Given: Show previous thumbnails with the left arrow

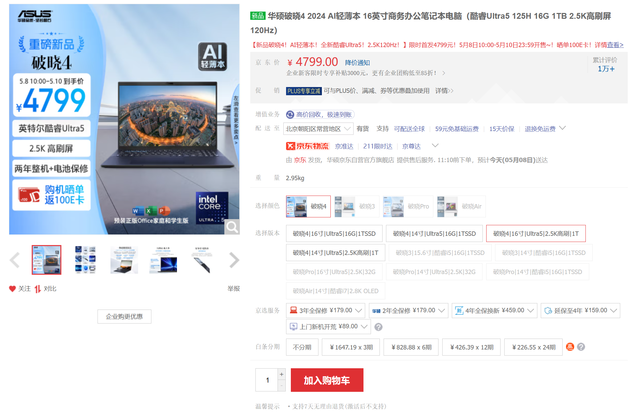Looking at the screenshot, I should (15, 260).
